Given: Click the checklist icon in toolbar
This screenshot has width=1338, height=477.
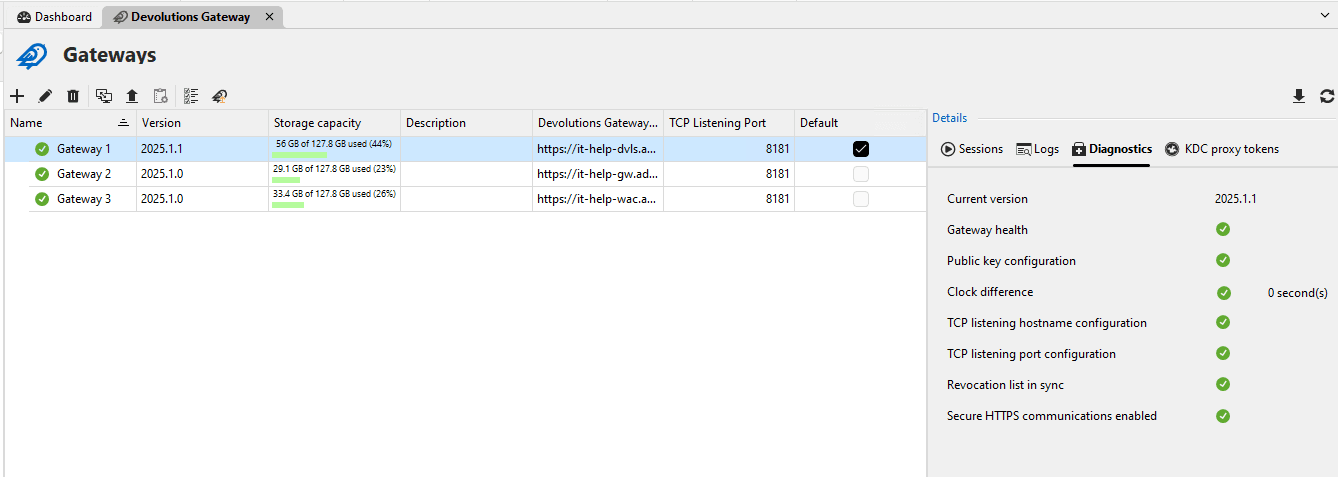Looking at the screenshot, I should pos(191,96).
